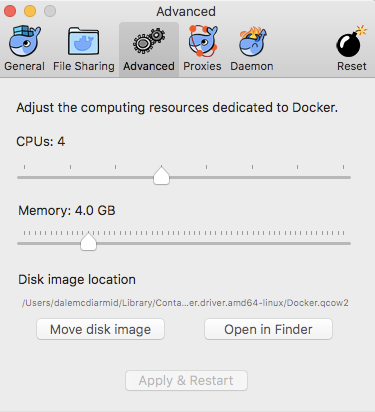Click the Reset bomb icon
The height and width of the screenshot is (412, 375).
351,41
